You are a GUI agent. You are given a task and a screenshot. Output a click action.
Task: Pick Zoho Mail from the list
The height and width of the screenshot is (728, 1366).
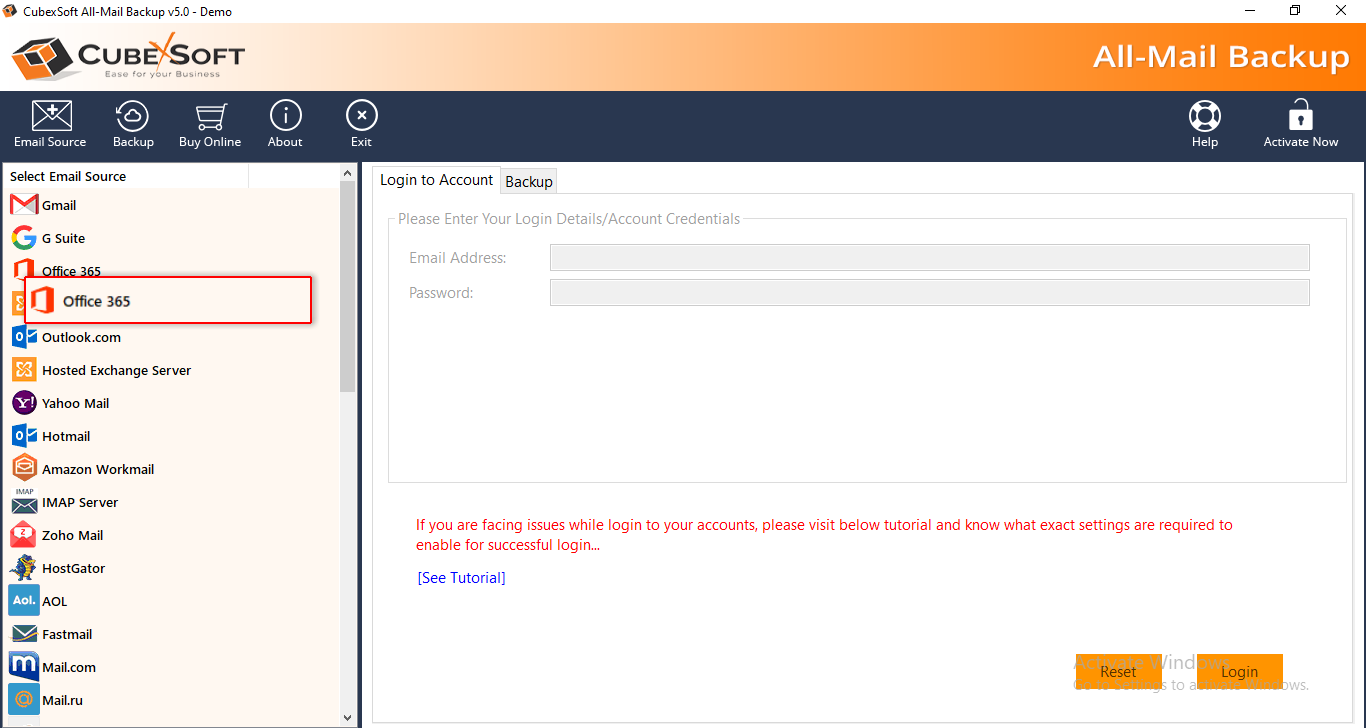72,535
